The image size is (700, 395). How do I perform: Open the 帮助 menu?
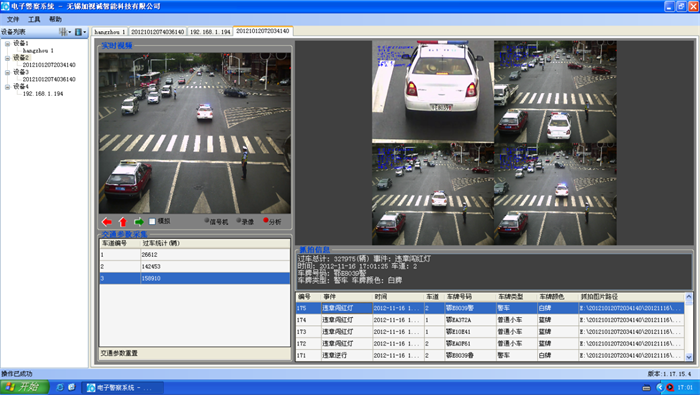pos(55,19)
